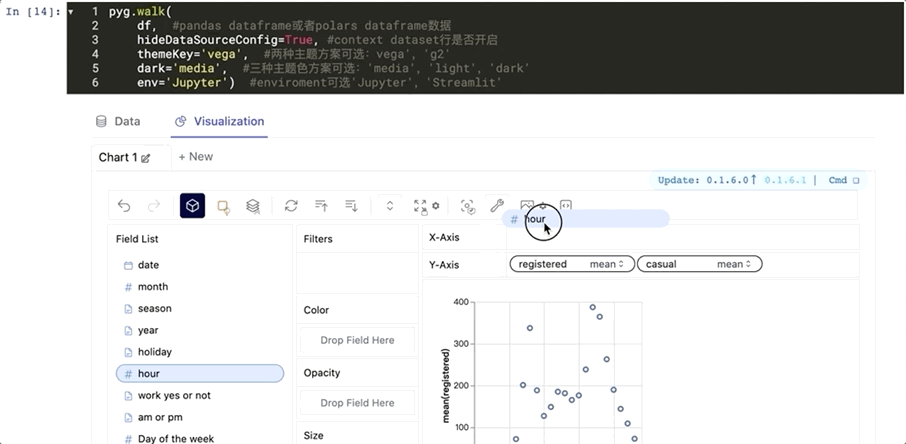Open the Chart 1 tab

(118, 157)
